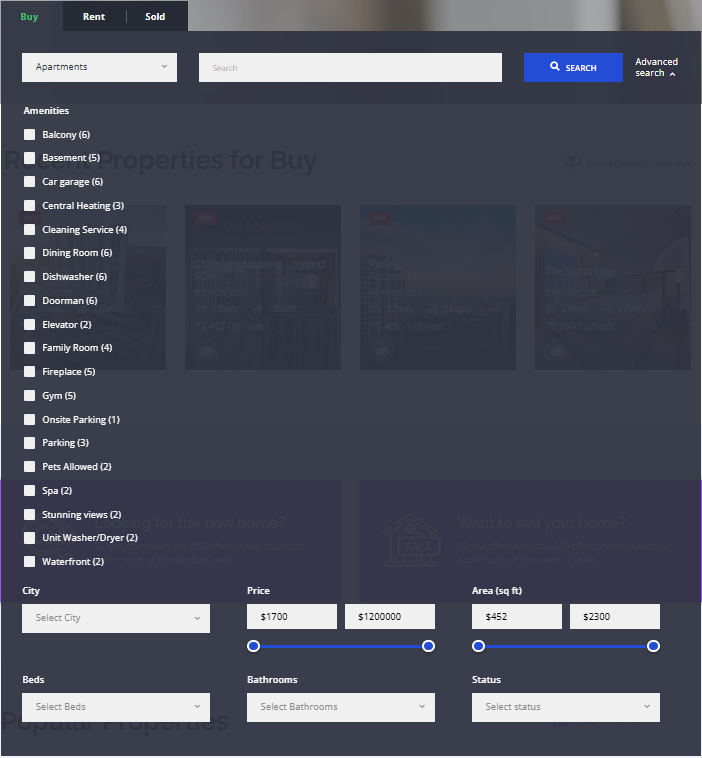Click the search text field

[x=350, y=68]
